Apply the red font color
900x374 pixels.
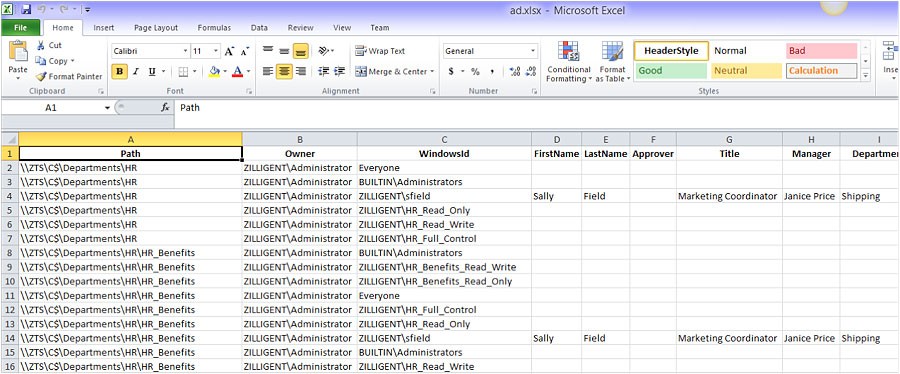(x=238, y=72)
